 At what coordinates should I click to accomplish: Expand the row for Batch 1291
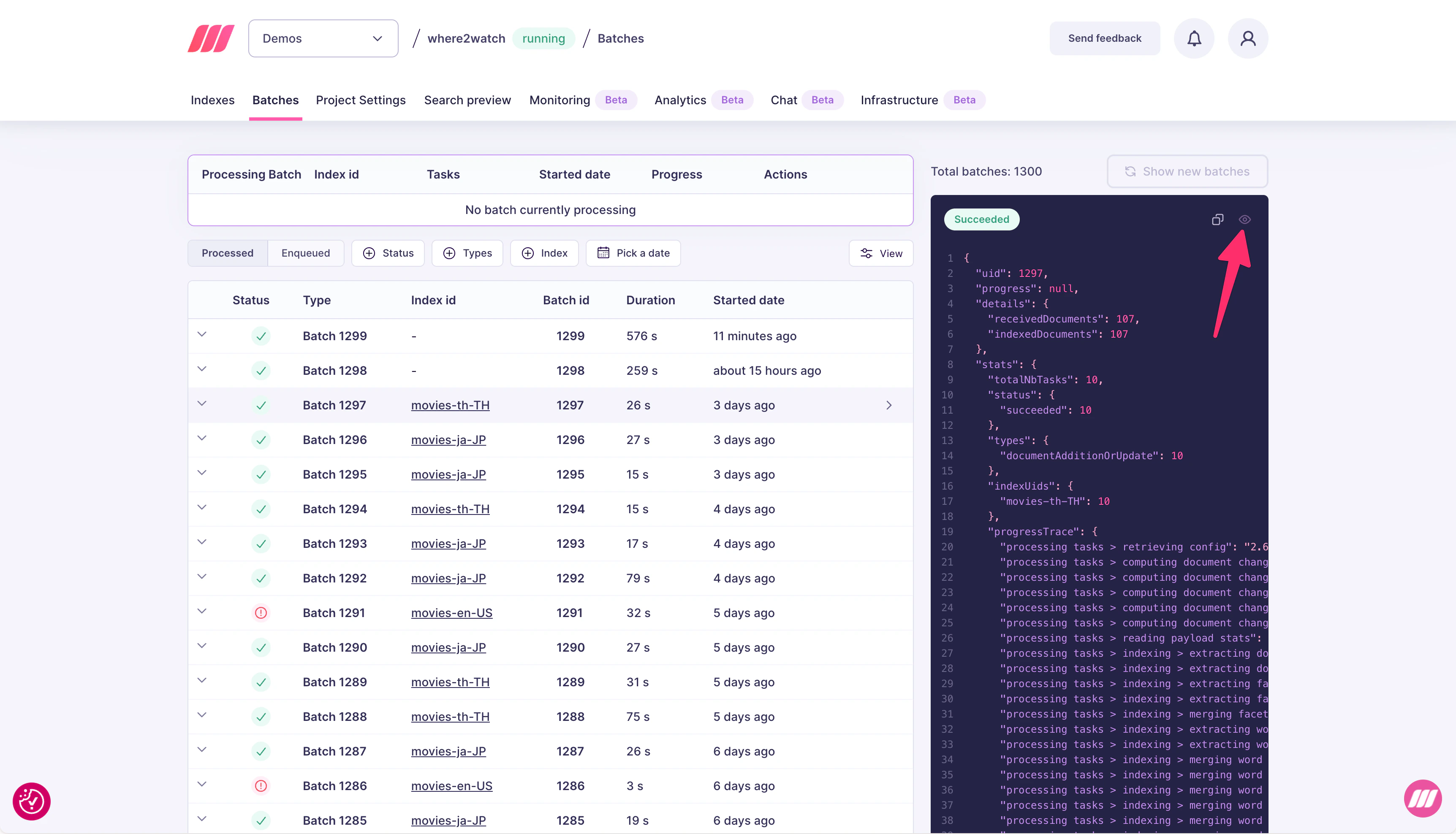pos(202,612)
